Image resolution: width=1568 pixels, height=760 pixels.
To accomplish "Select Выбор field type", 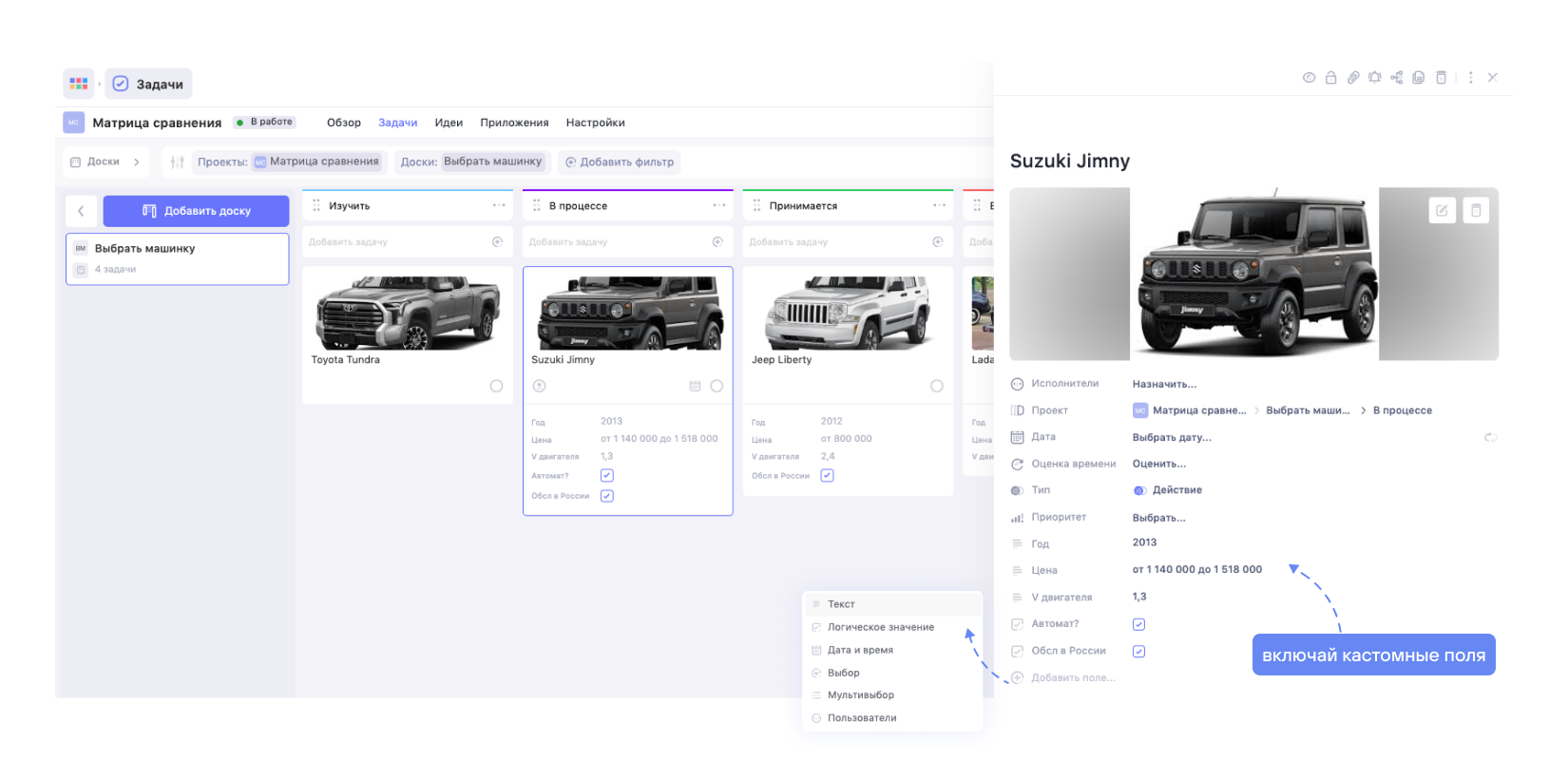I will click(892, 673).
